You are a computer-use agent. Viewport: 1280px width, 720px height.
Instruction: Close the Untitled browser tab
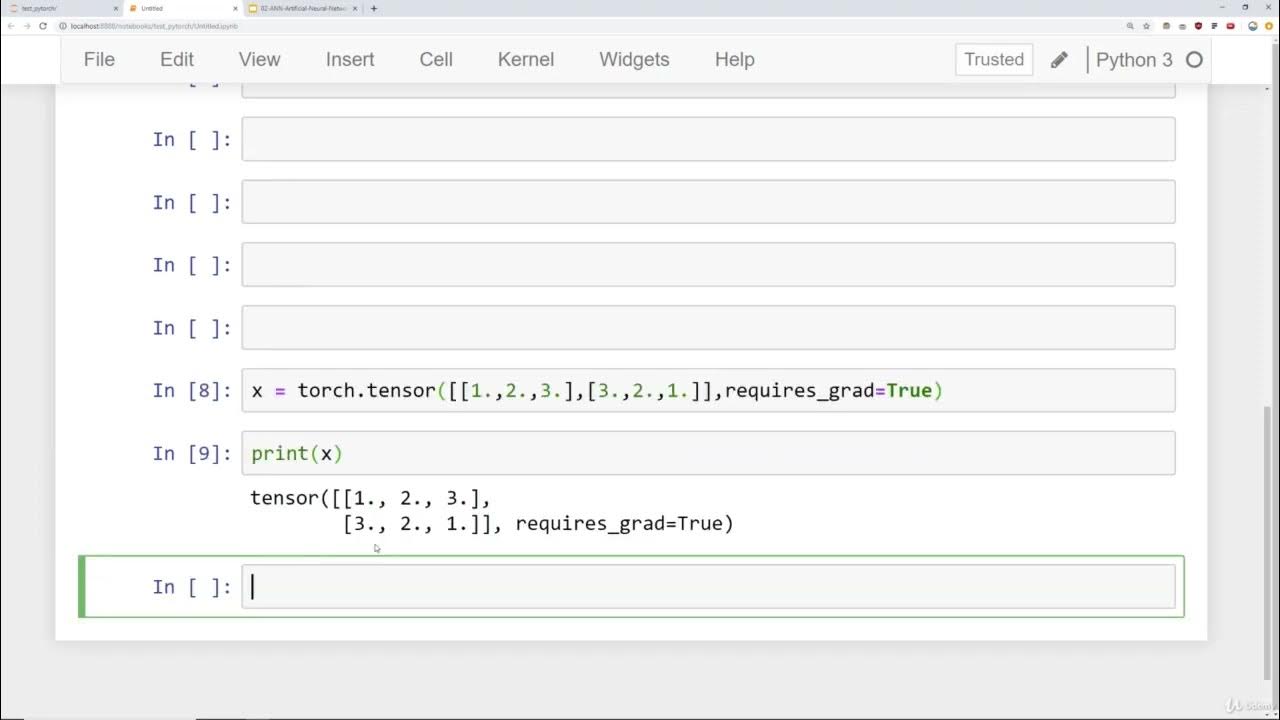click(235, 8)
